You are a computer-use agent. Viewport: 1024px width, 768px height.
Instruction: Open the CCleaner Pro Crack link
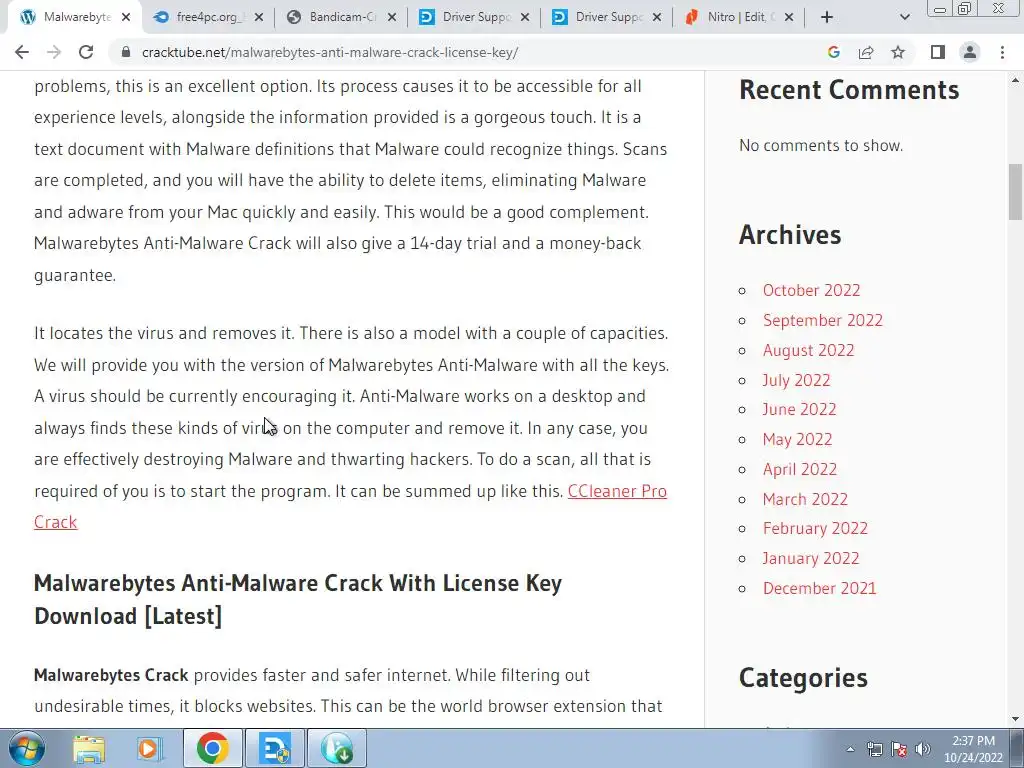tap(617, 491)
